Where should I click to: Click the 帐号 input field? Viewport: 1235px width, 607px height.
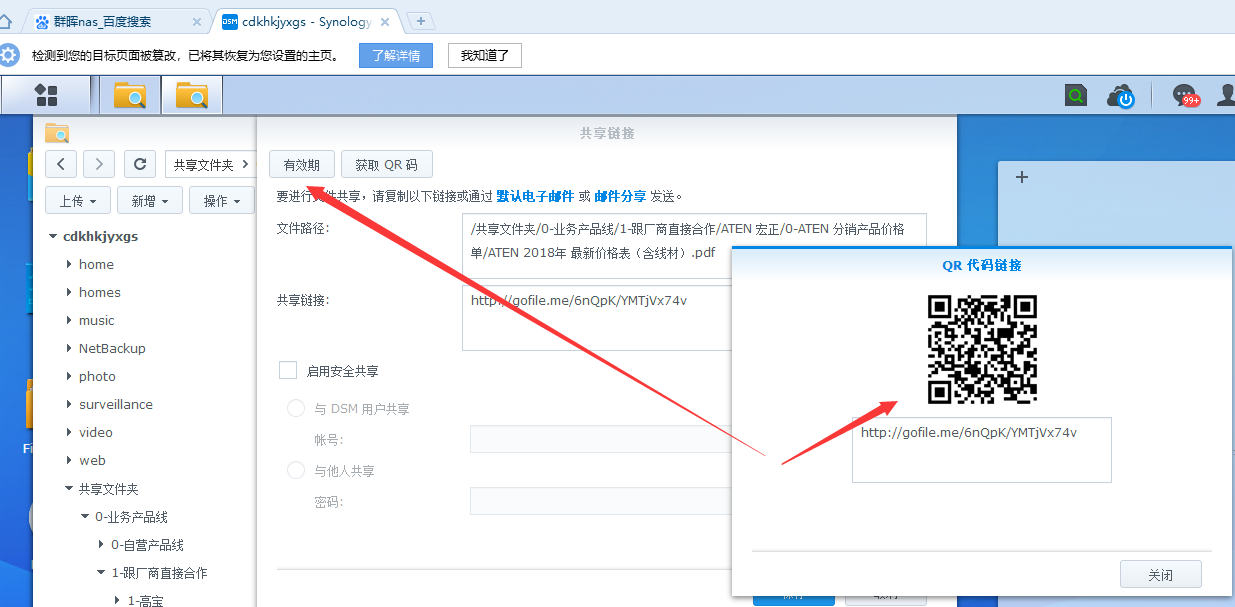pyautogui.click(x=601, y=439)
